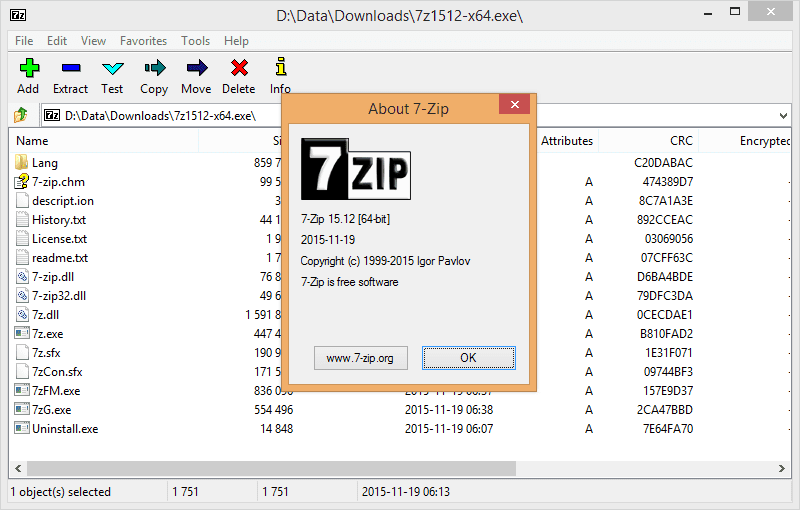This screenshot has height=510, width=800.
Task: Select the readme.txt file name
Action: 60,258
